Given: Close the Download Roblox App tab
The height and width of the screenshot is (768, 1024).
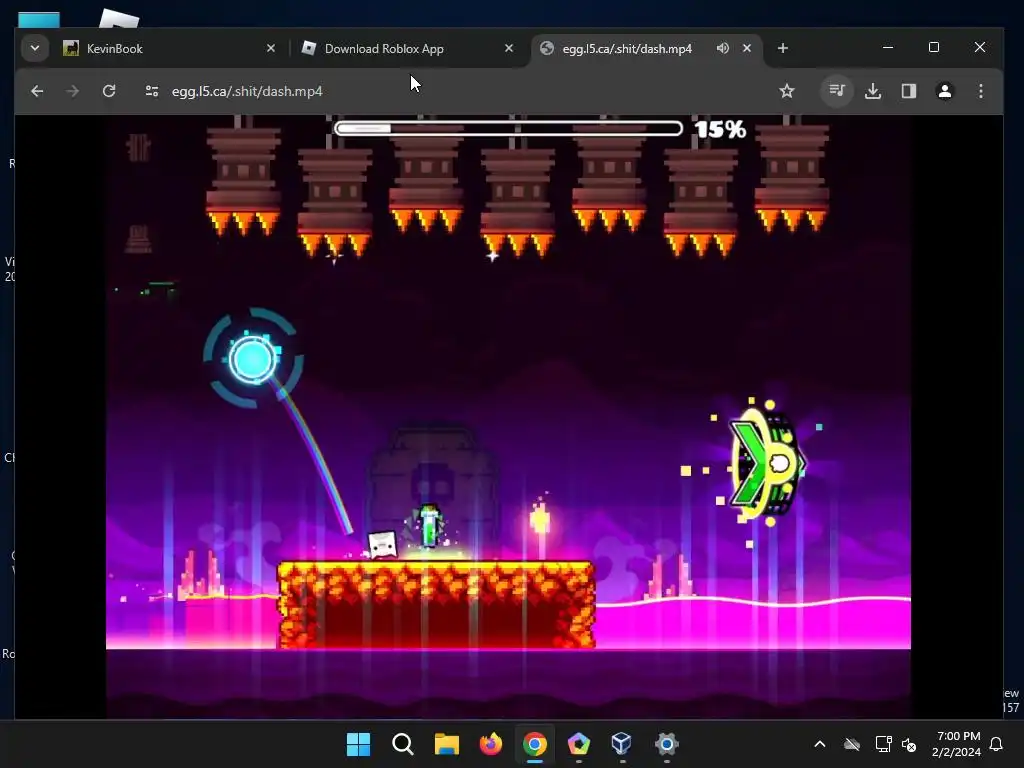Looking at the screenshot, I should (x=509, y=48).
